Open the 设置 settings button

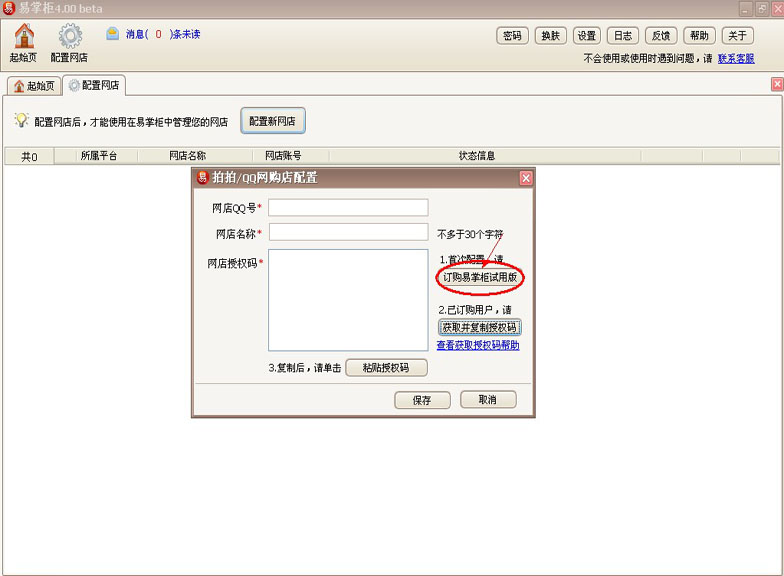(587, 36)
